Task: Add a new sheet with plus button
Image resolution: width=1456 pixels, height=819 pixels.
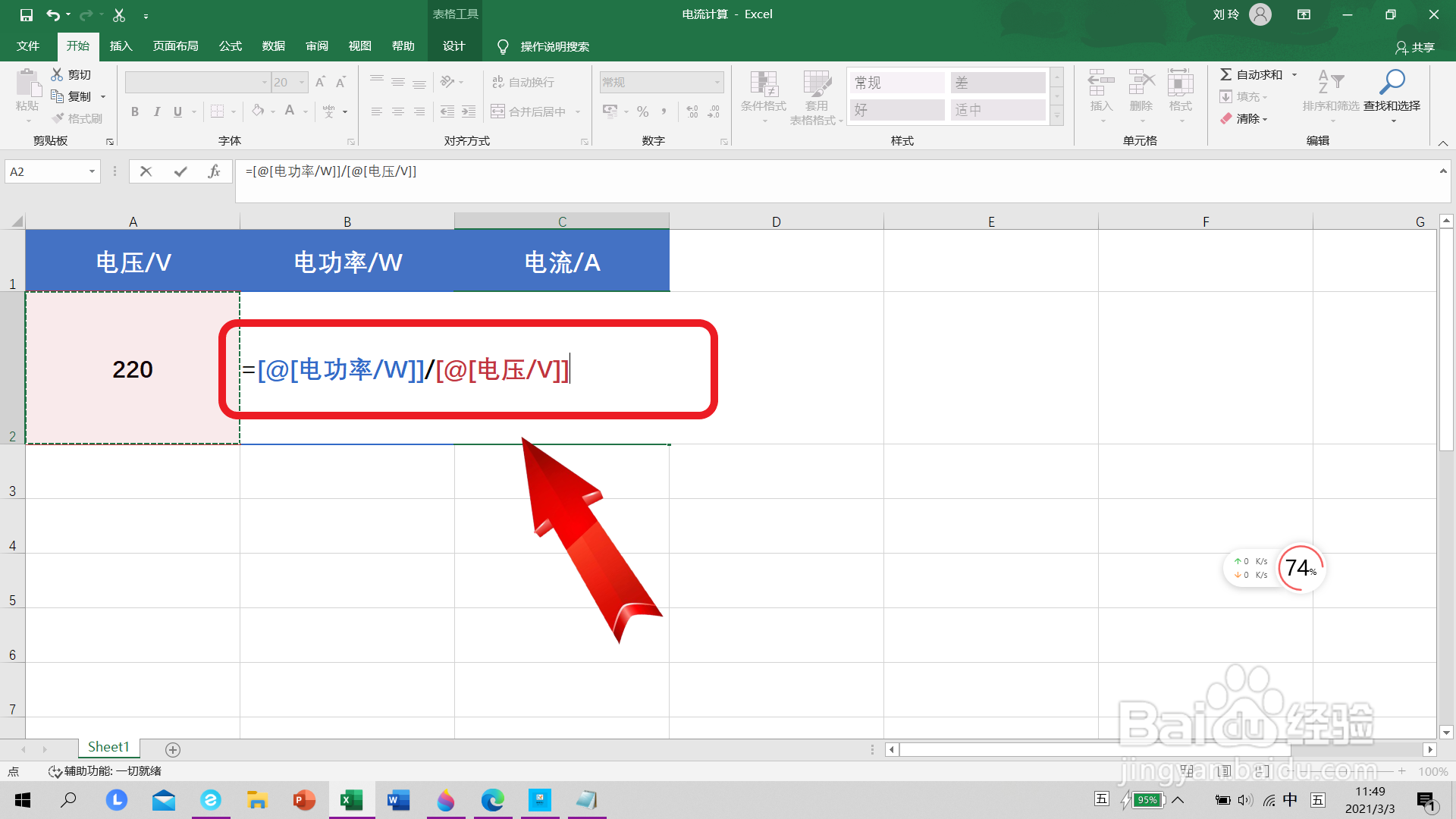Action: coord(173,749)
